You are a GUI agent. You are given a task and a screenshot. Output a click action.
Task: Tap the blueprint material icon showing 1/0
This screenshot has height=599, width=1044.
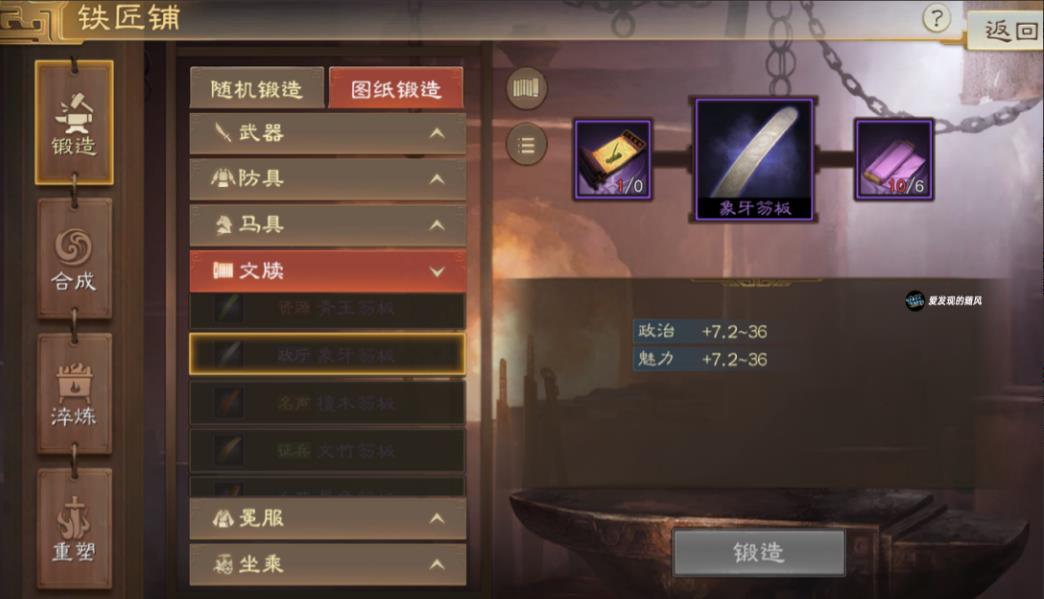613,160
